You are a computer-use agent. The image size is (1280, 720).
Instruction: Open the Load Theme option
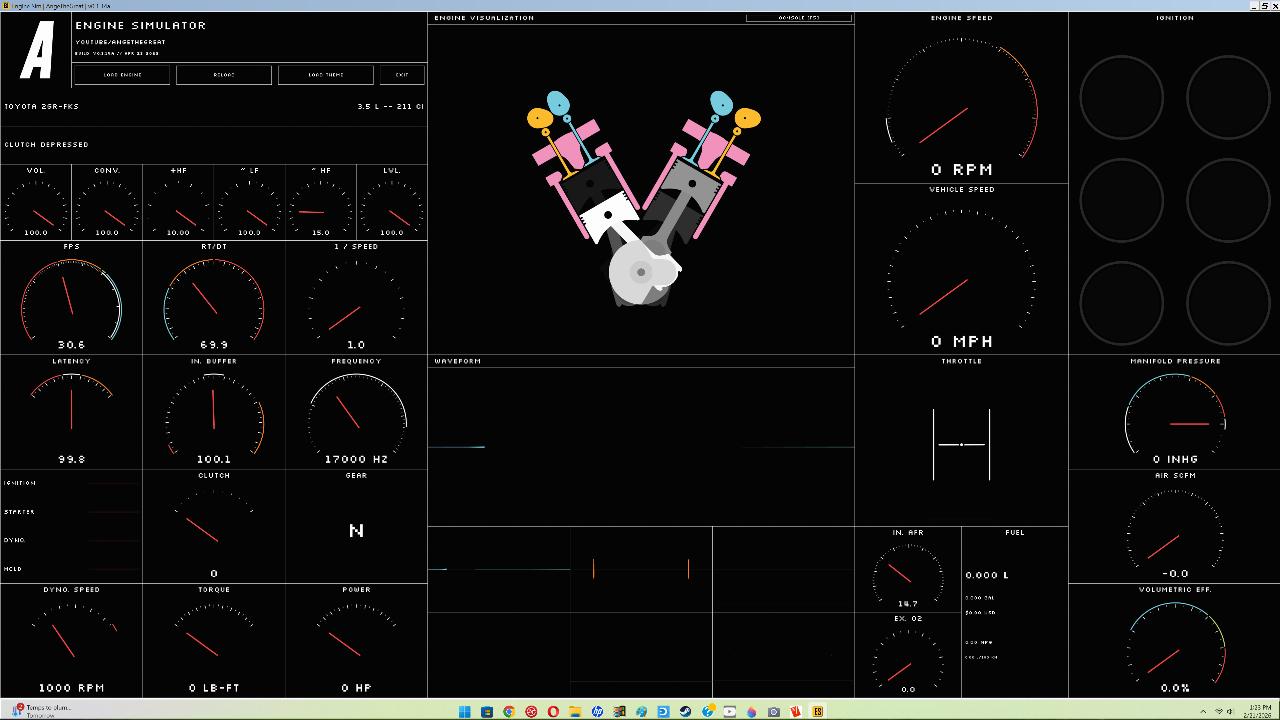coord(325,75)
